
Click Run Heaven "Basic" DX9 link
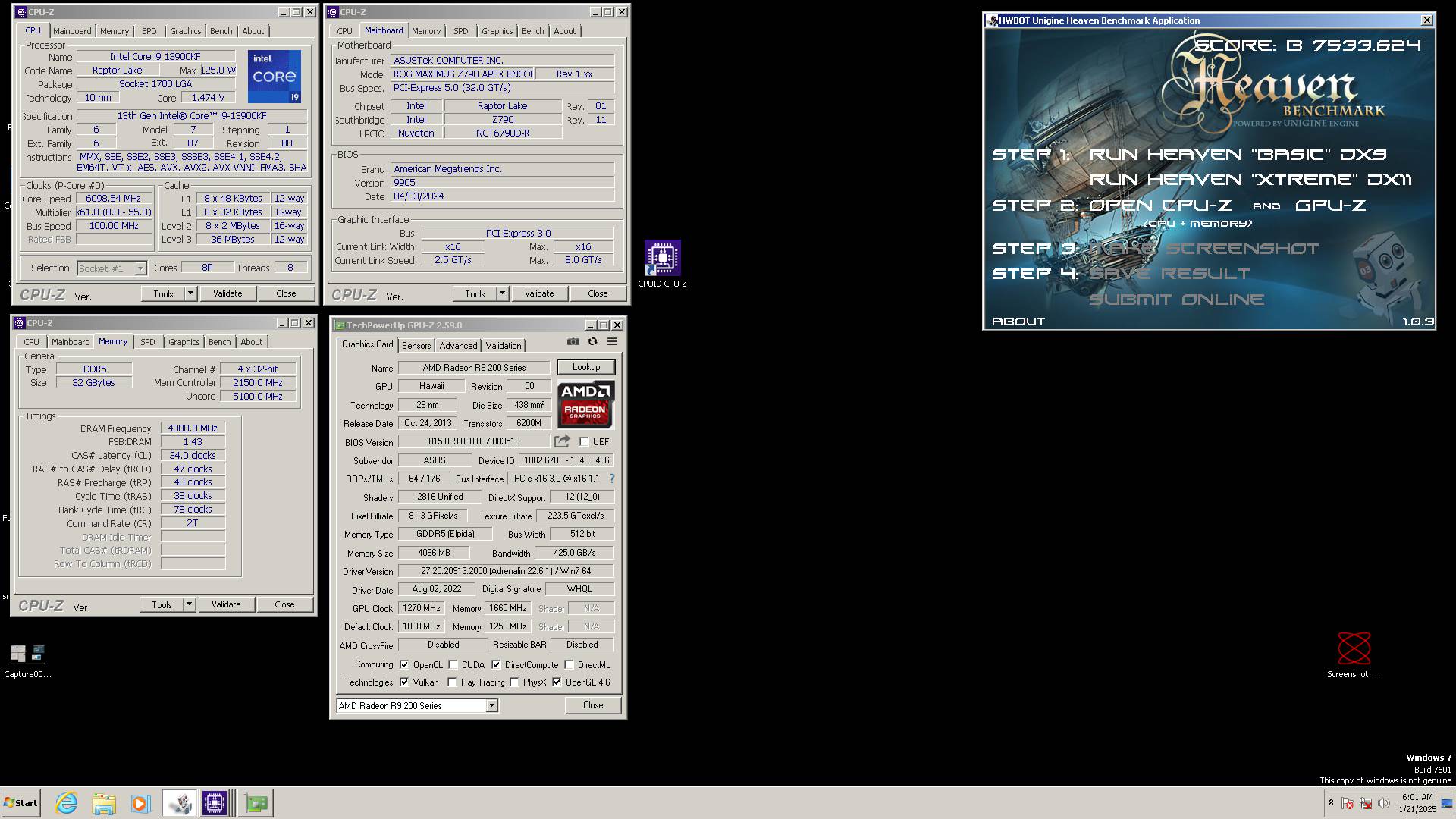click(1238, 155)
